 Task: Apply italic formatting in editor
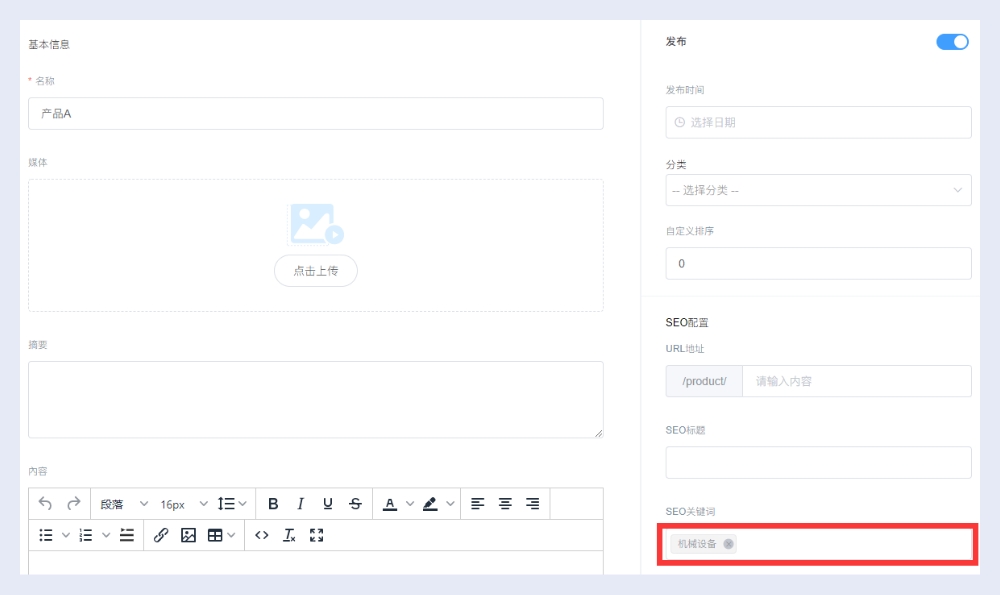coord(300,504)
